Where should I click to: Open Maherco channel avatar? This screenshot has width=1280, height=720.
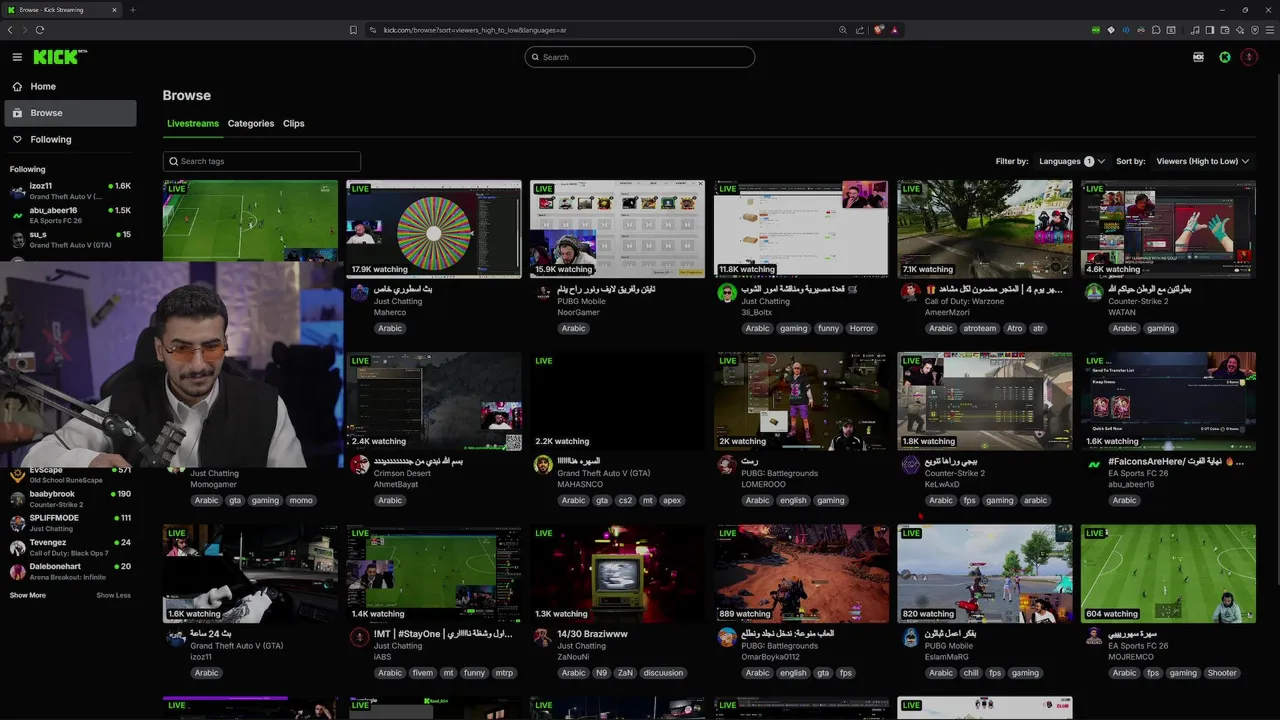[360, 293]
